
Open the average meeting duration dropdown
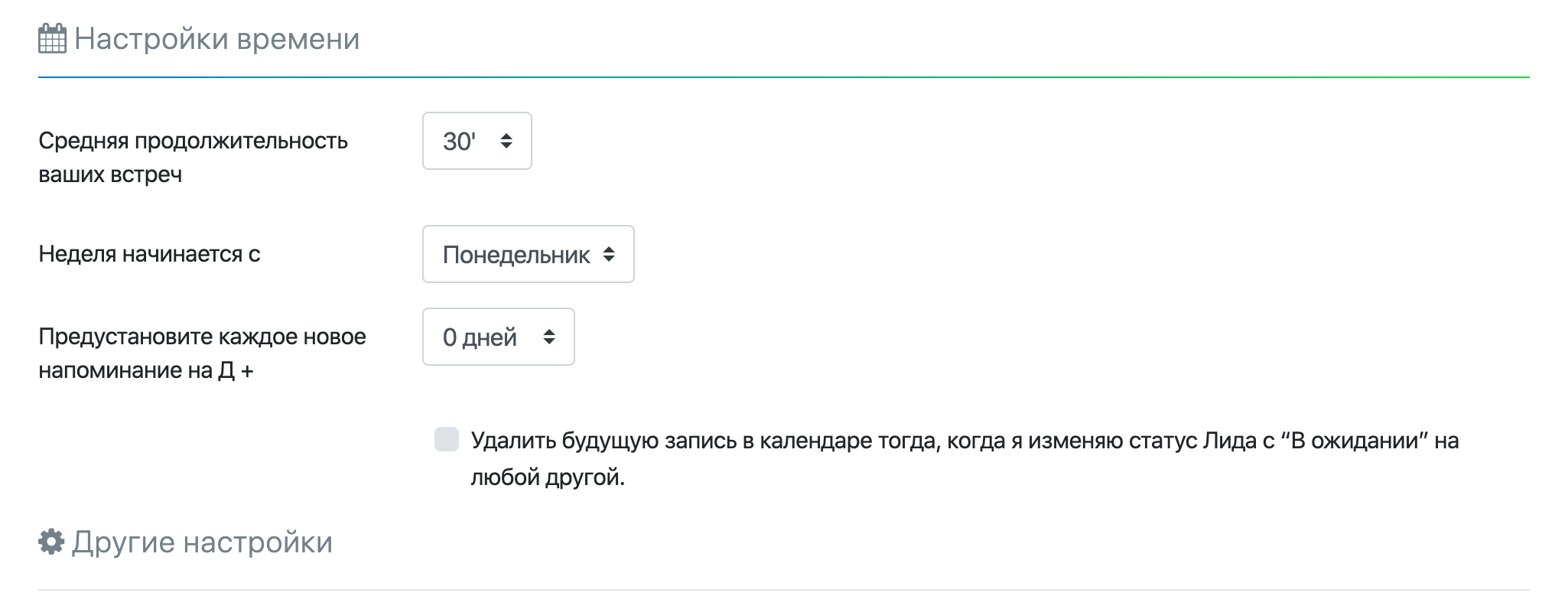point(477,141)
